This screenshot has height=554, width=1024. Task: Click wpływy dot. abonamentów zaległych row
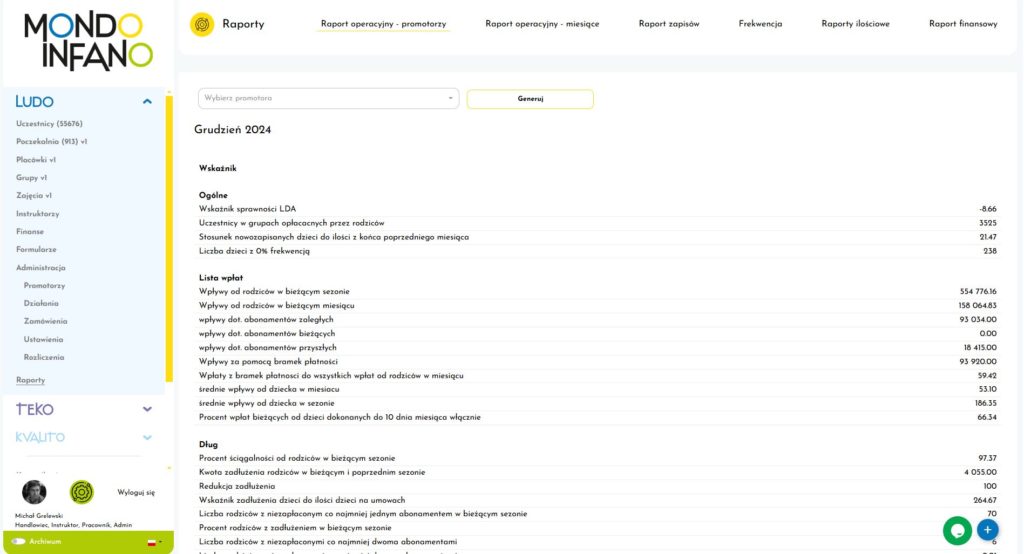click(x=598, y=319)
